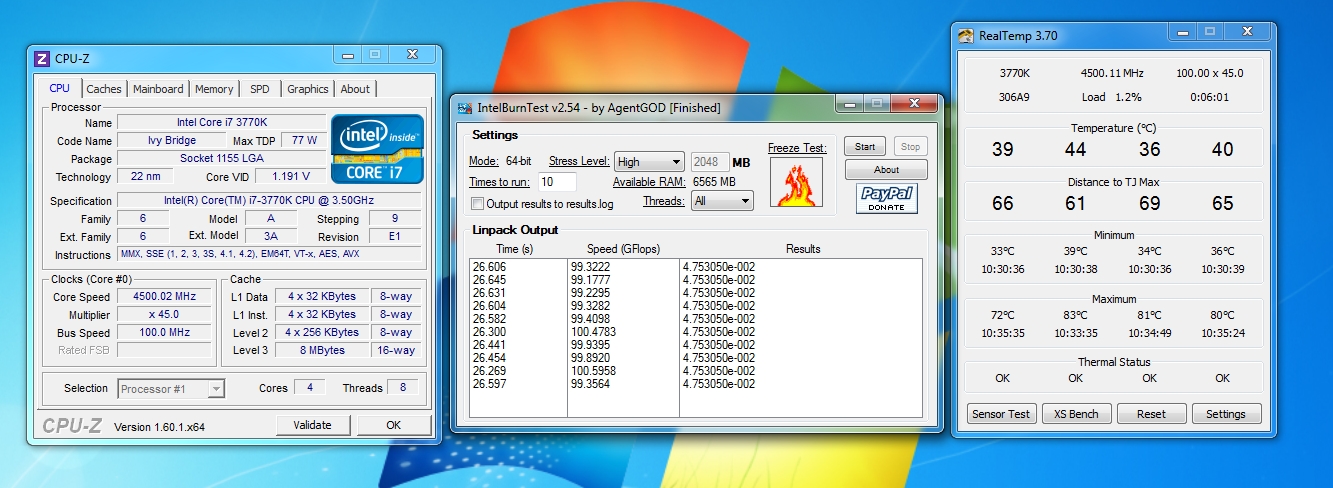Switch to the Caches tab
Viewport: 1333px width, 488px height.
pyautogui.click(x=104, y=89)
